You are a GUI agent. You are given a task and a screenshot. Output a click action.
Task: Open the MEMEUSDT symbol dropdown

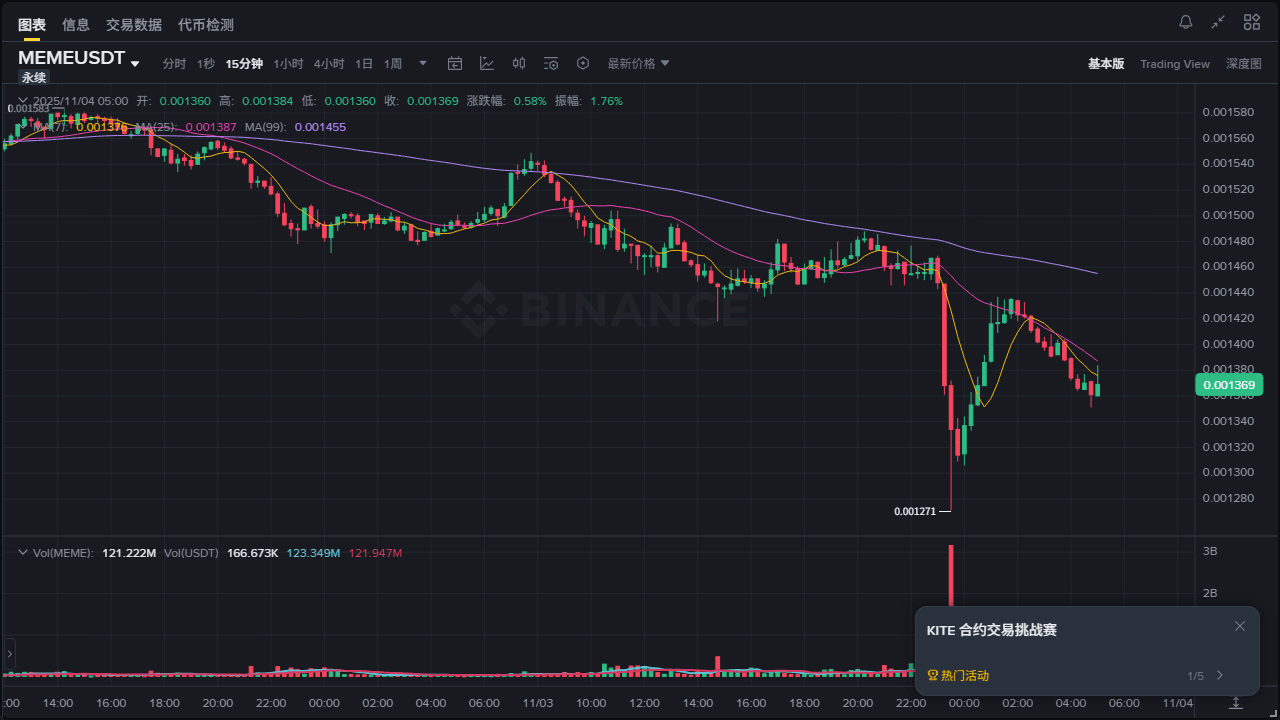(x=135, y=63)
